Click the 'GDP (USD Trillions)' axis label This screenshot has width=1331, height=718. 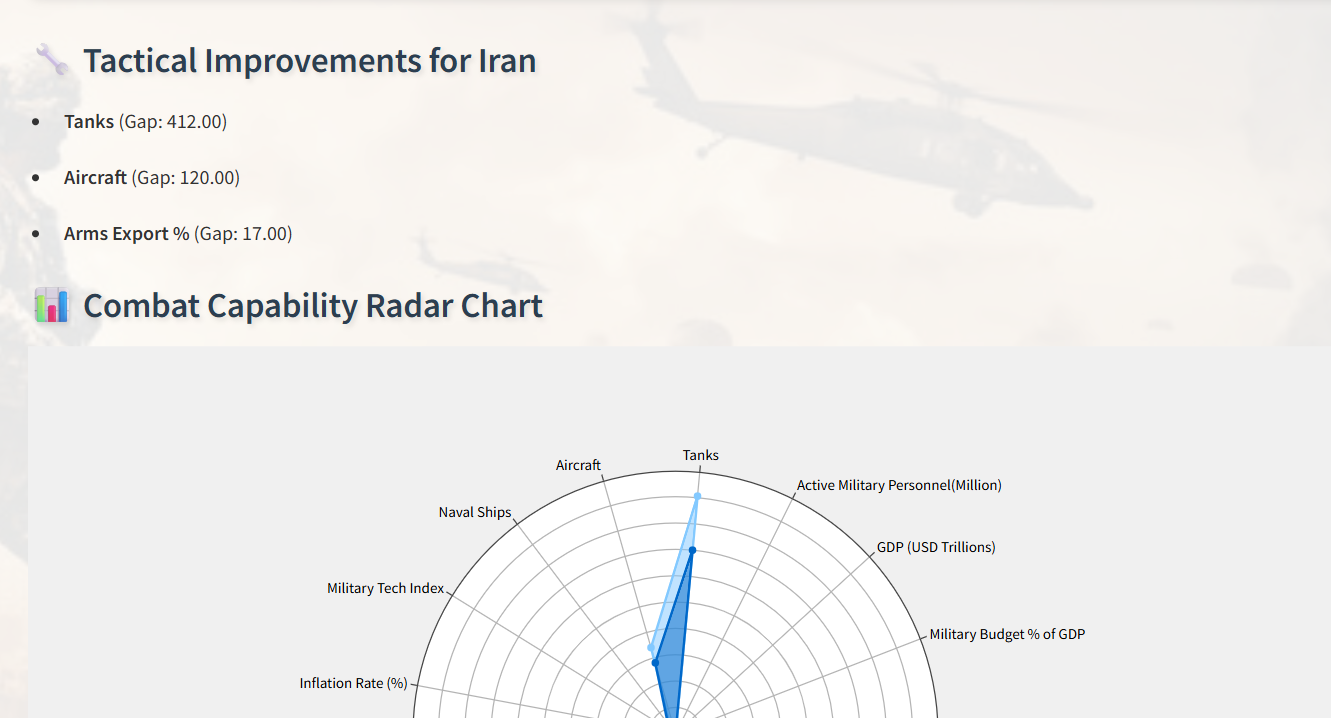pos(936,547)
